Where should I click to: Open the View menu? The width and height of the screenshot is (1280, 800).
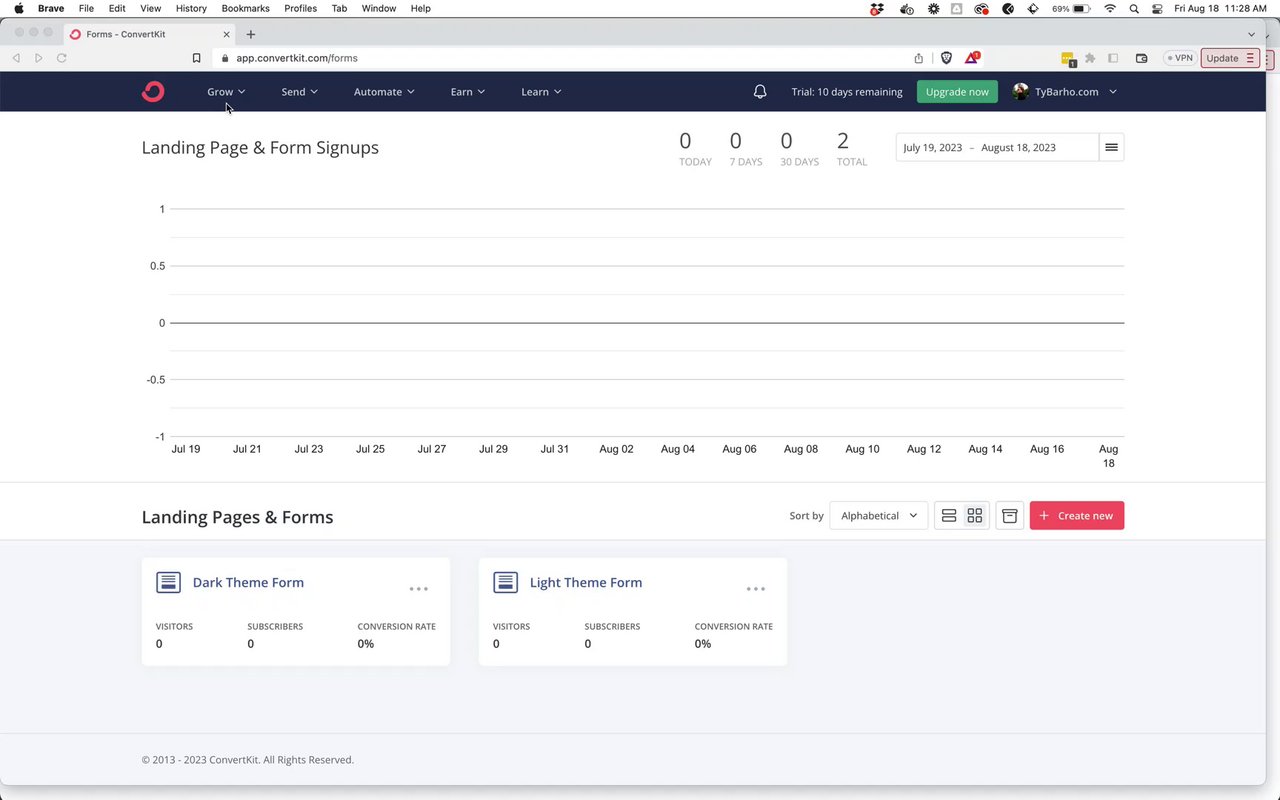tap(150, 8)
